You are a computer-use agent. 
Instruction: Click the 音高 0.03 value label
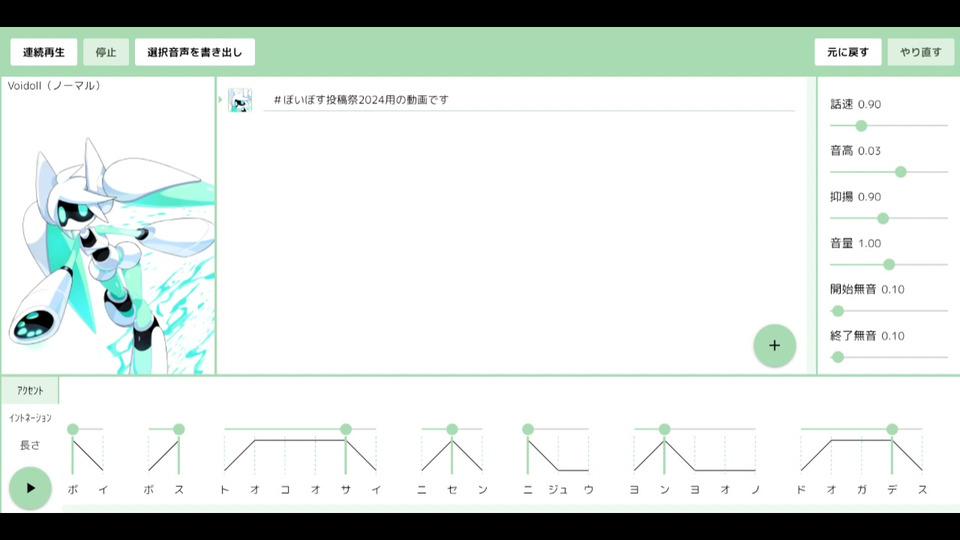855,151
